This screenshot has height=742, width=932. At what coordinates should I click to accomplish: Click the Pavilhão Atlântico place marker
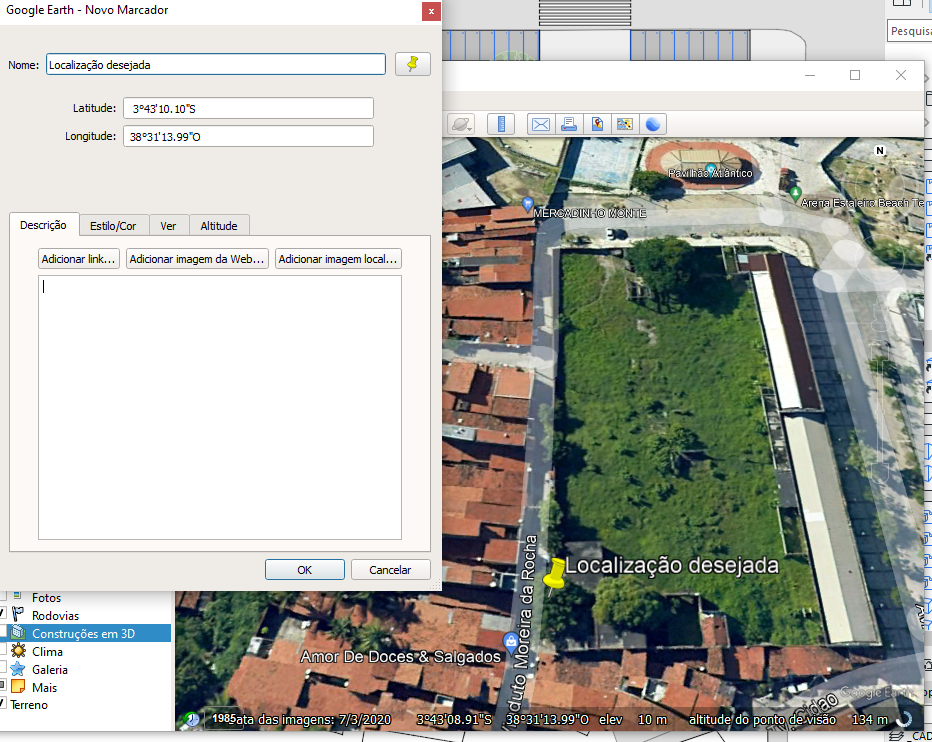pyautogui.click(x=710, y=170)
